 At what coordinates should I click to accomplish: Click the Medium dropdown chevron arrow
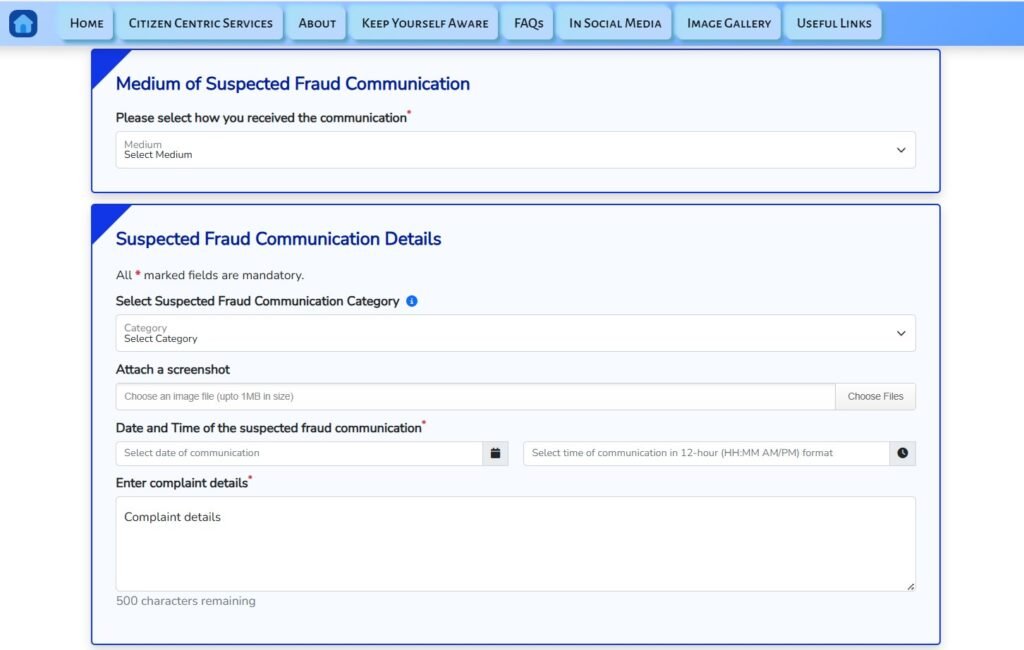[901, 150]
